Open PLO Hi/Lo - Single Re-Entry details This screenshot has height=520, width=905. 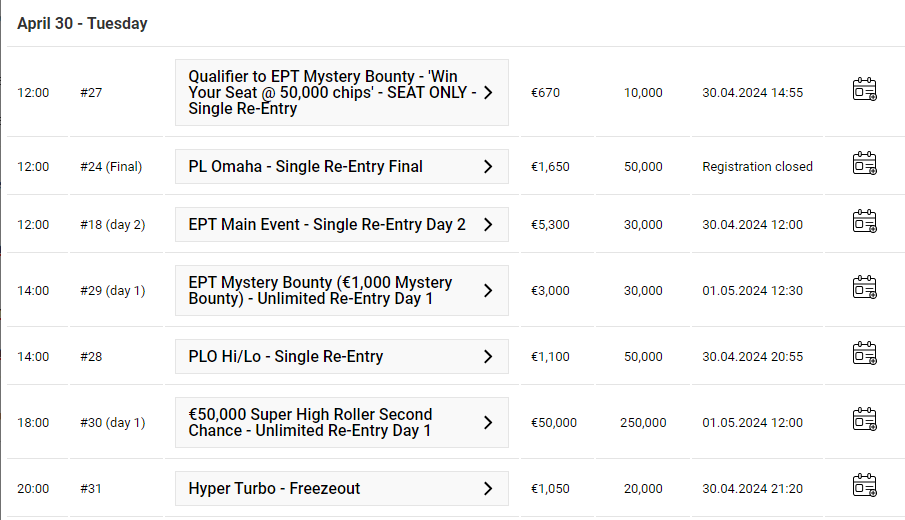tap(342, 357)
